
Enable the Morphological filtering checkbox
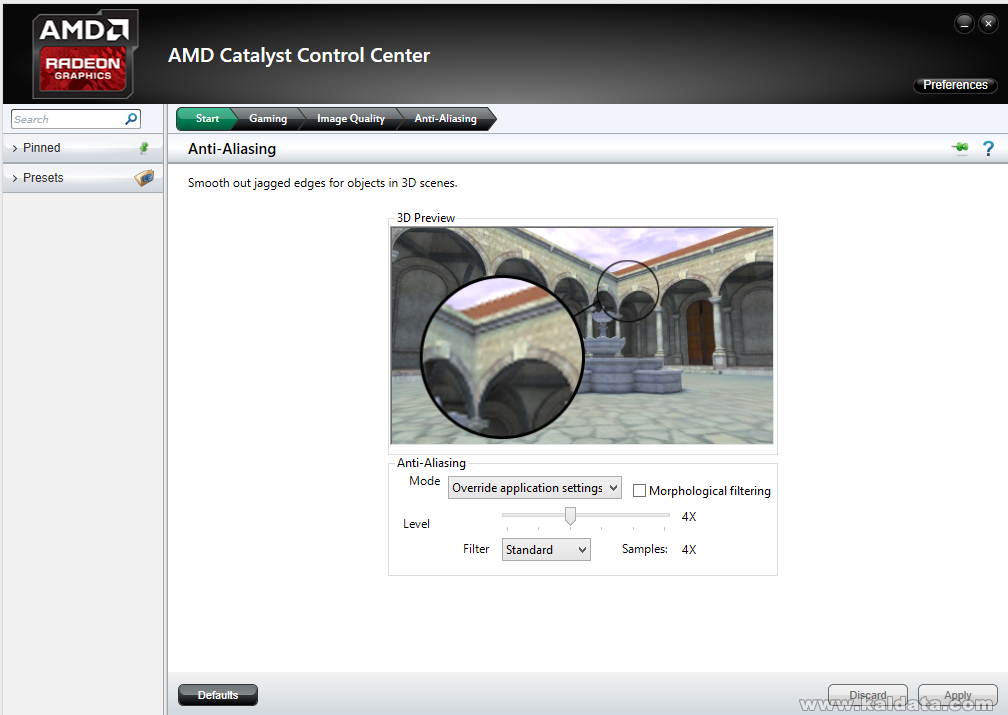click(639, 491)
